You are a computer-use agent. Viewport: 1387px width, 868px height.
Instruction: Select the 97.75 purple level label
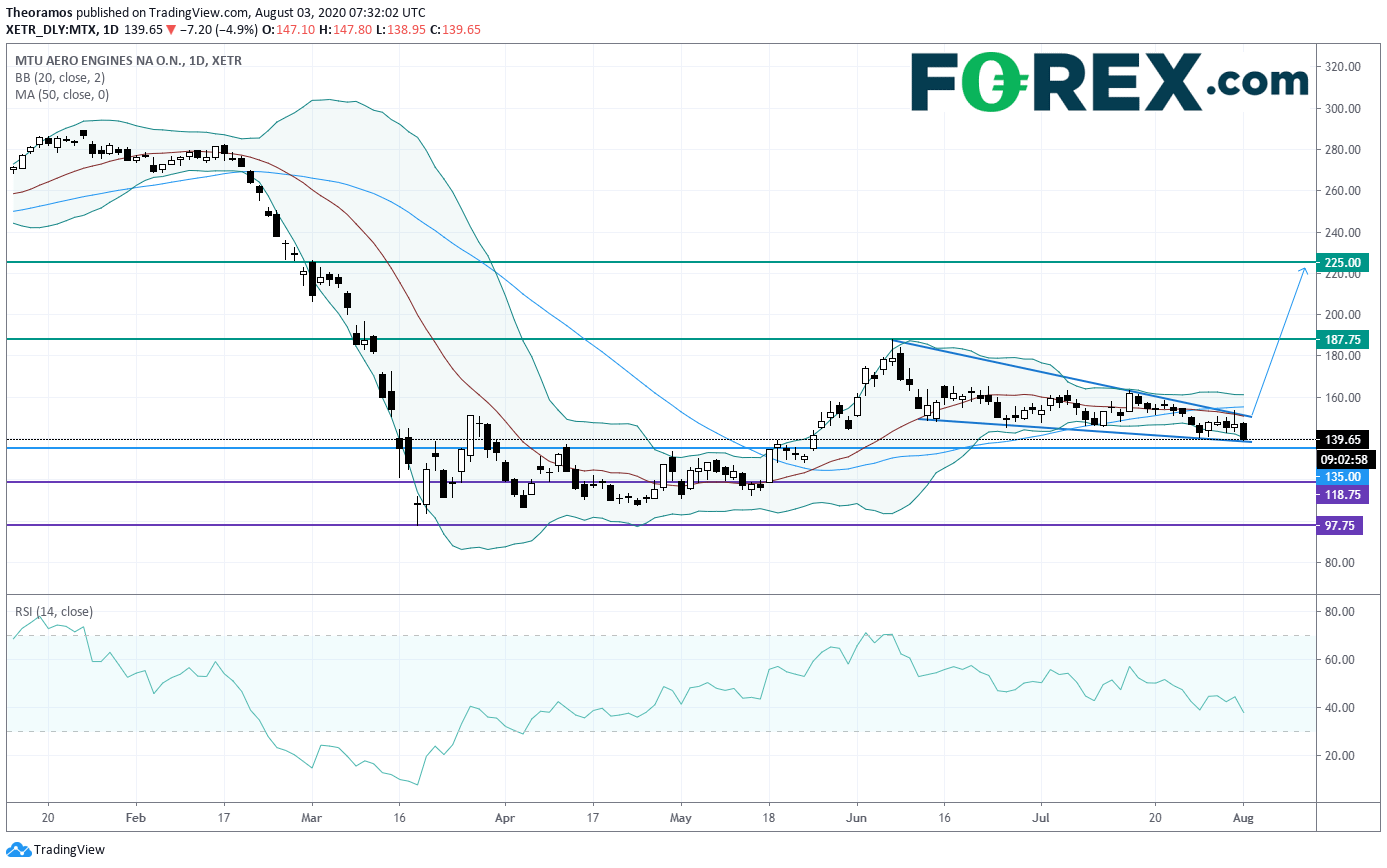[1340, 525]
